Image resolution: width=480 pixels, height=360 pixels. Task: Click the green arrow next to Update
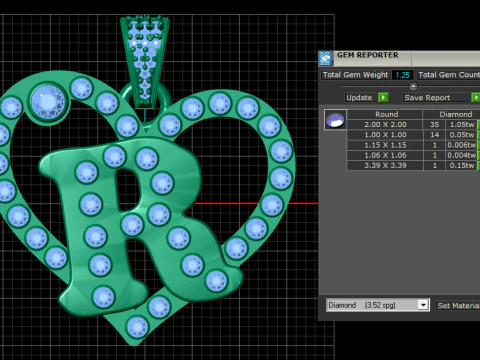point(383,97)
